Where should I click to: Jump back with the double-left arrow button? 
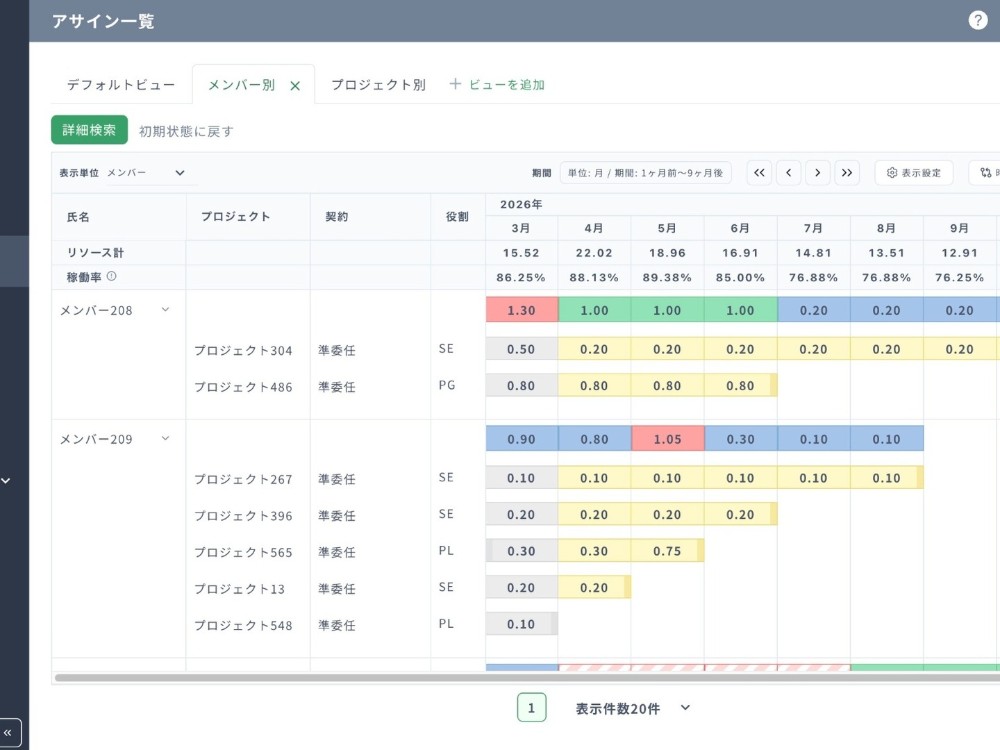(x=759, y=173)
